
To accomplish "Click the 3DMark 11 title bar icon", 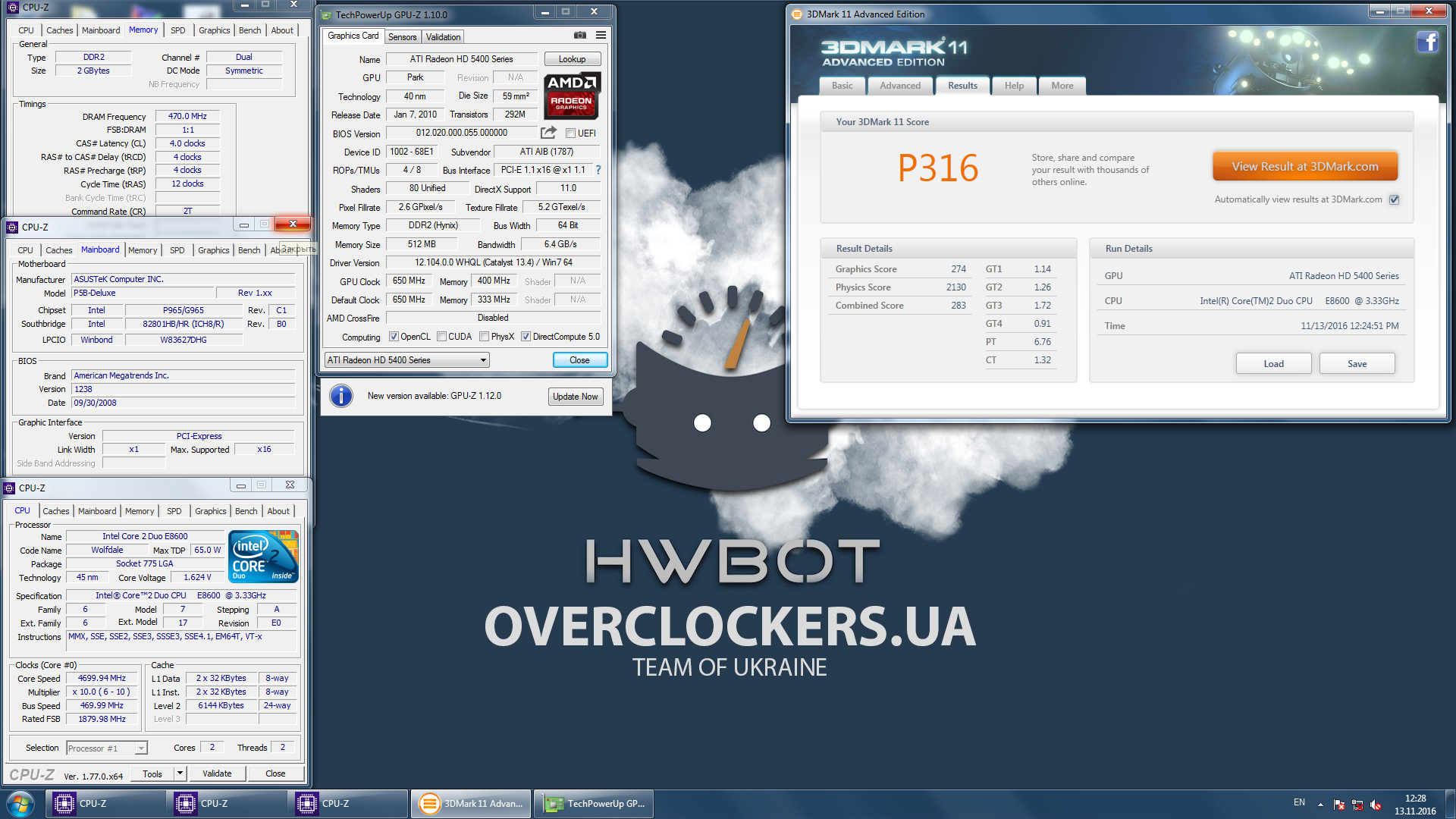I will point(797,14).
